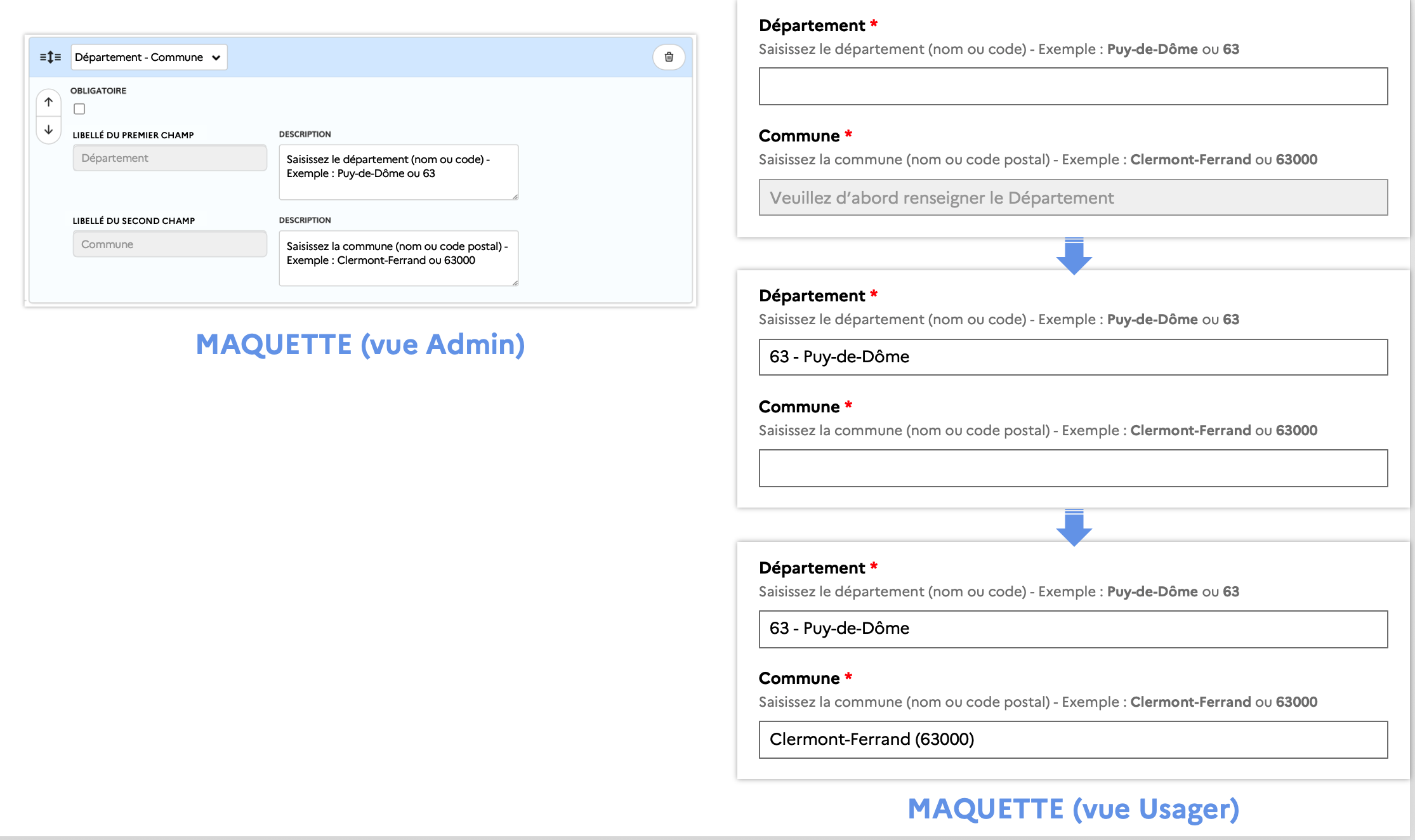Select the field containing 63 - Puy-de-Dôme
1415x840 pixels.
[1072, 357]
